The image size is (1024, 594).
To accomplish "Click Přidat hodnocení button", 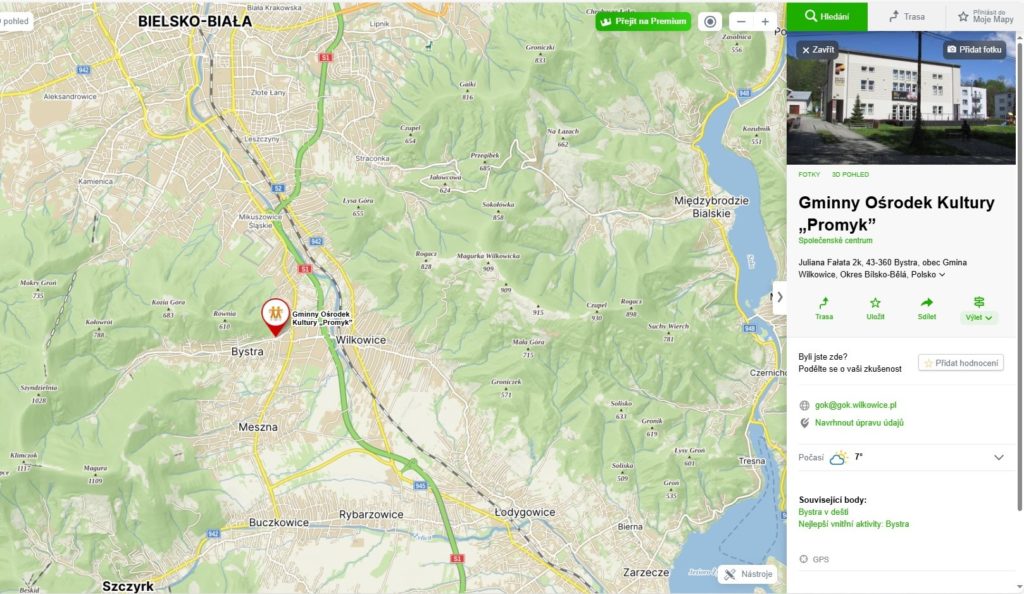I will point(961,363).
